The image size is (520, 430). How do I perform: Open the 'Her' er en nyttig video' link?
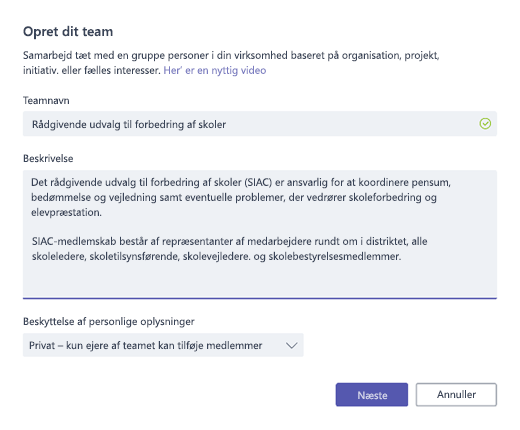click(215, 70)
